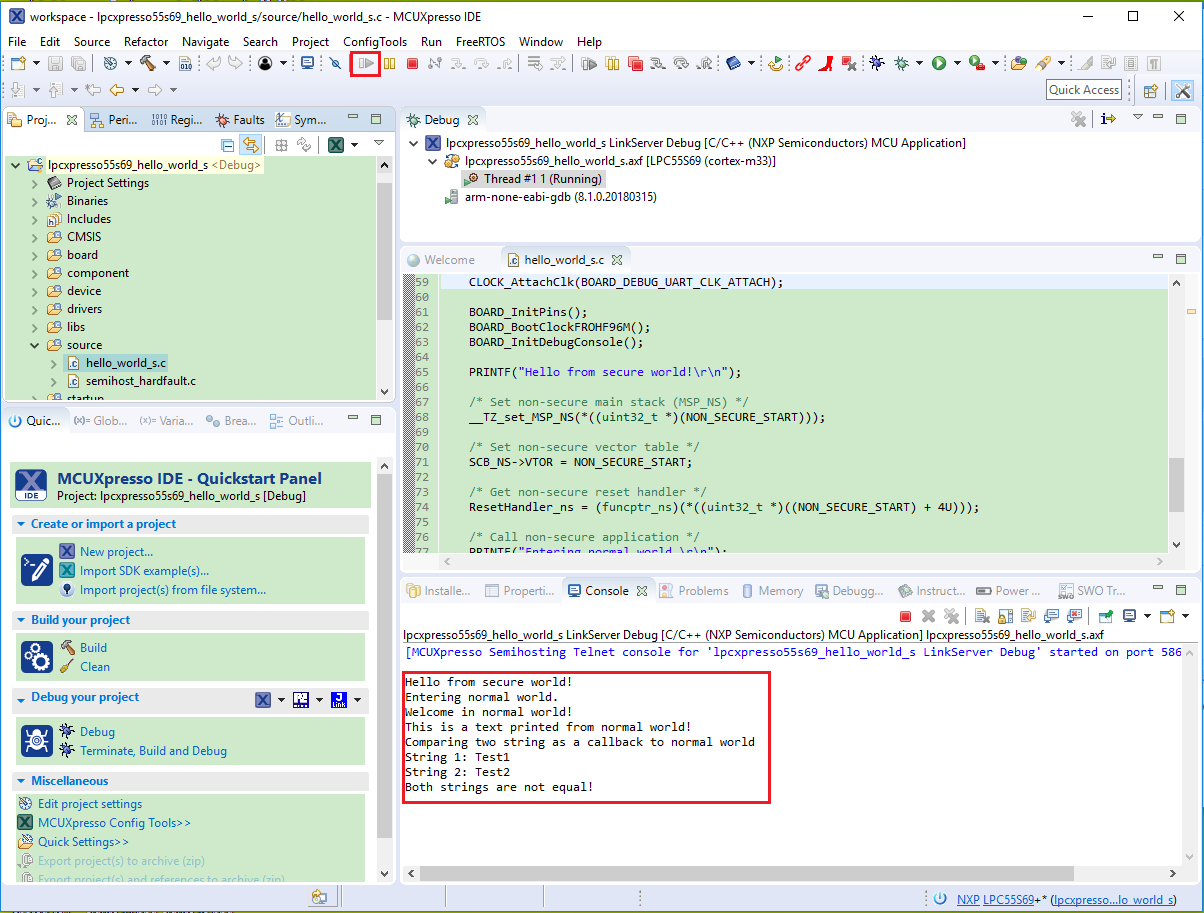Click the Resume debug button in toolbar

[x=366, y=64]
